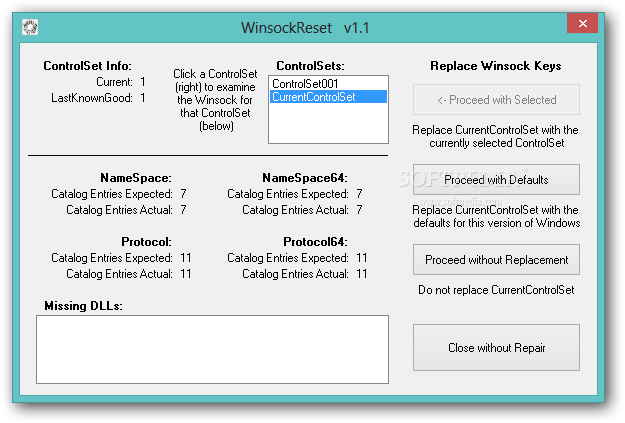Click 'defaults for this version of Windows' text
The image size is (625, 423).
[x=497, y=223]
